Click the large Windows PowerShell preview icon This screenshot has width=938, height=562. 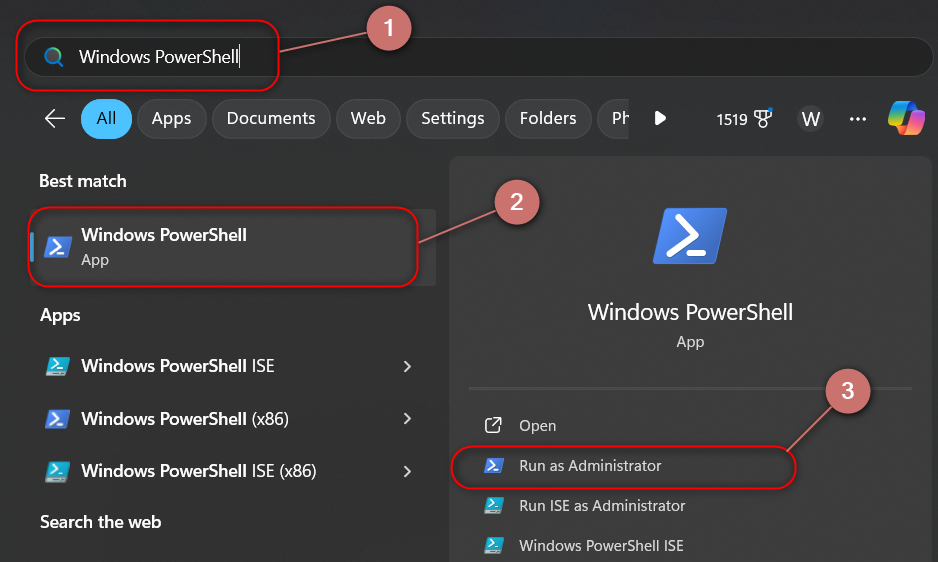(x=690, y=236)
